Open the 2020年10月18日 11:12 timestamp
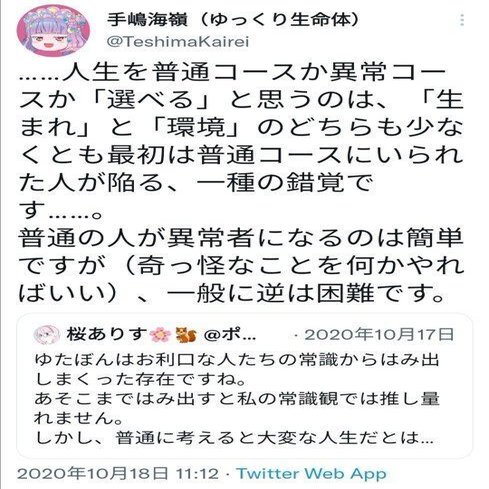This screenshot has width=489, height=489. coord(118,473)
